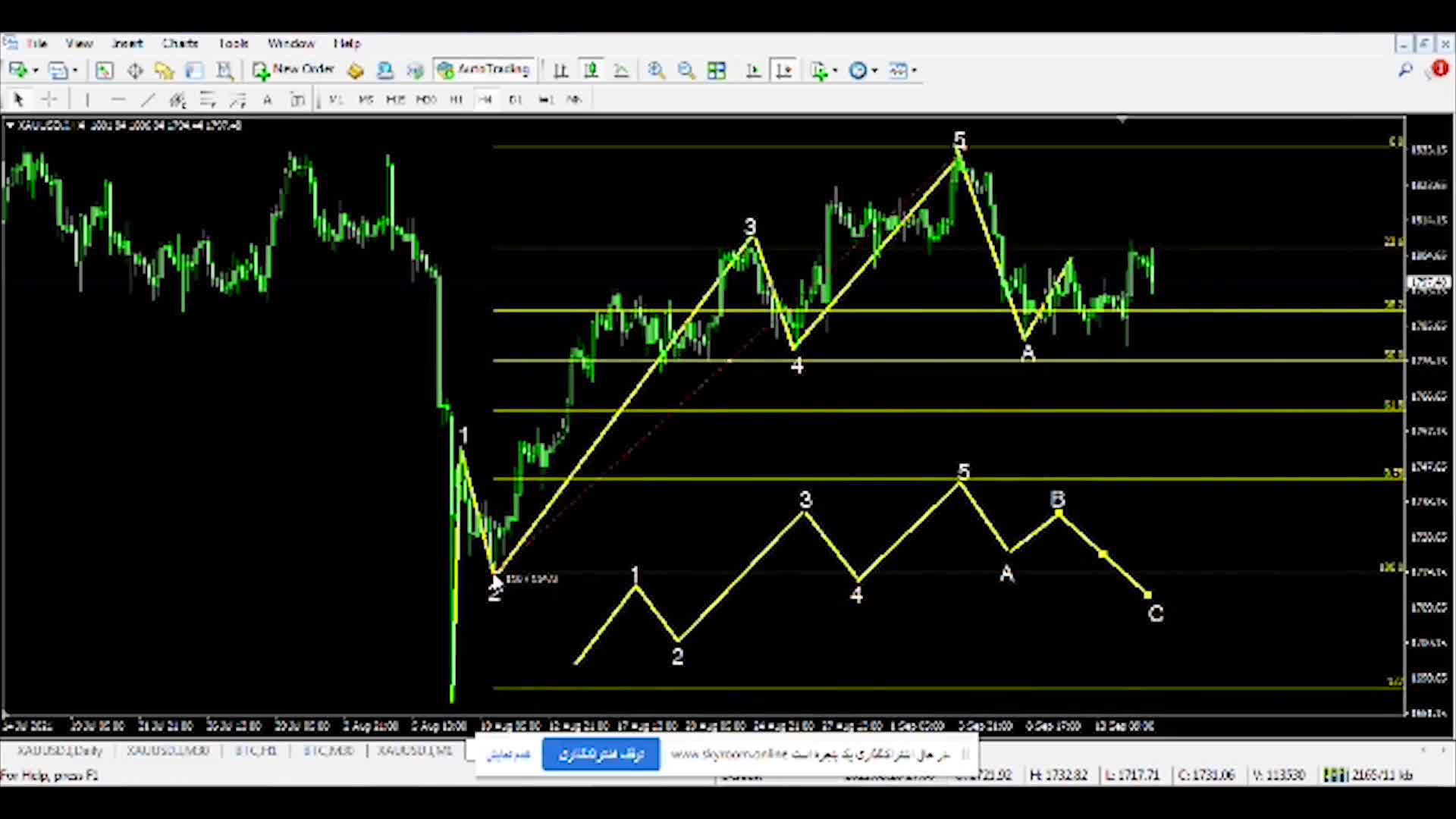This screenshot has height=819, width=1456.
Task: Click the blue screen-sharing stop button
Action: (601, 755)
